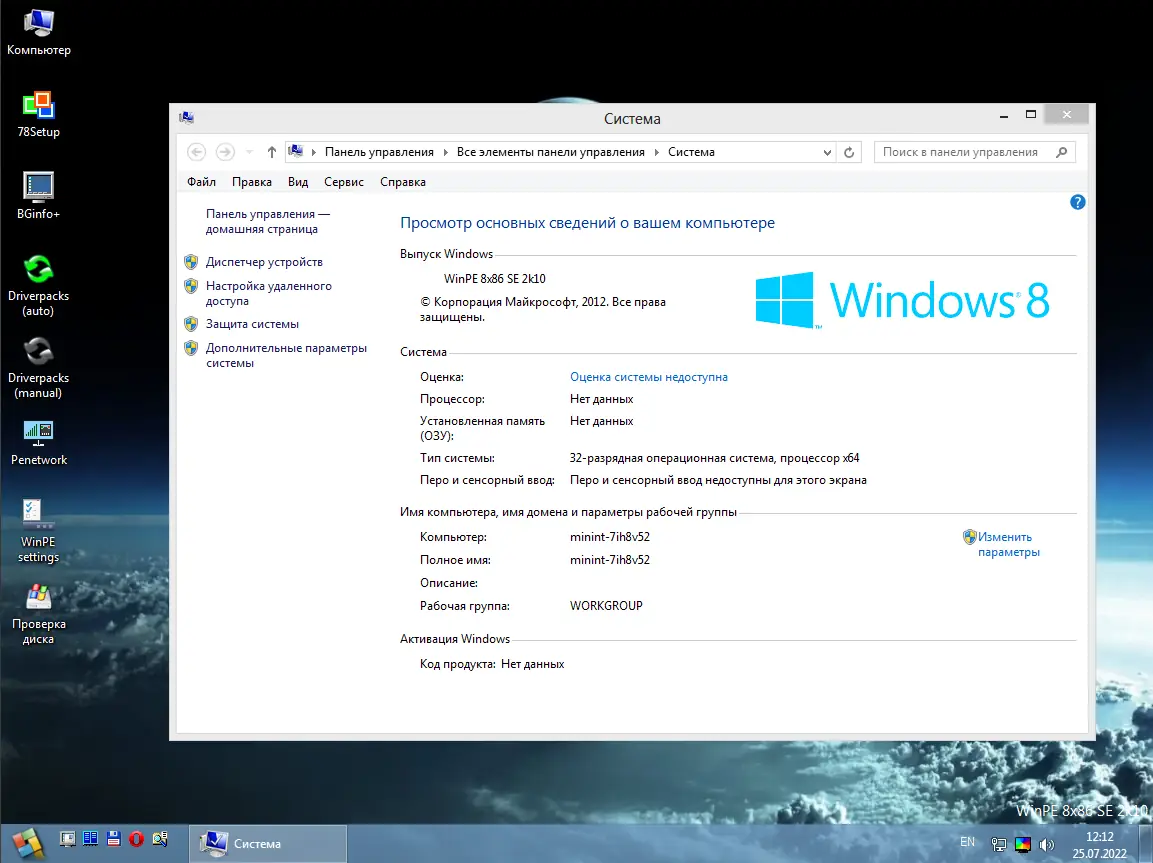
Task: Click the Система taskbar button
Action: (x=268, y=843)
